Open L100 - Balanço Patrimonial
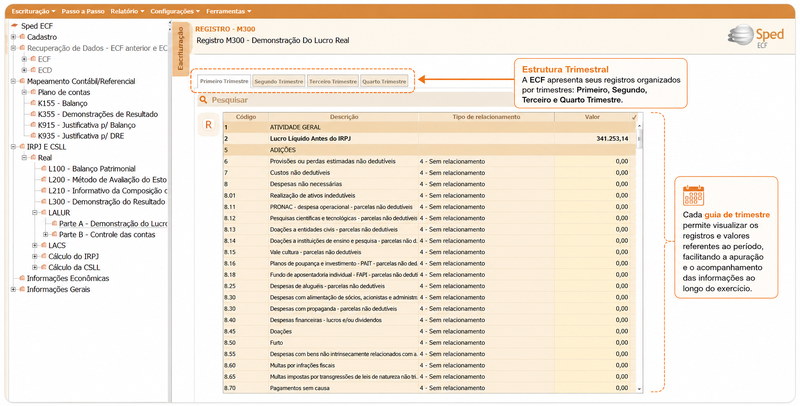Screen dimensions: 800x406 (92, 169)
